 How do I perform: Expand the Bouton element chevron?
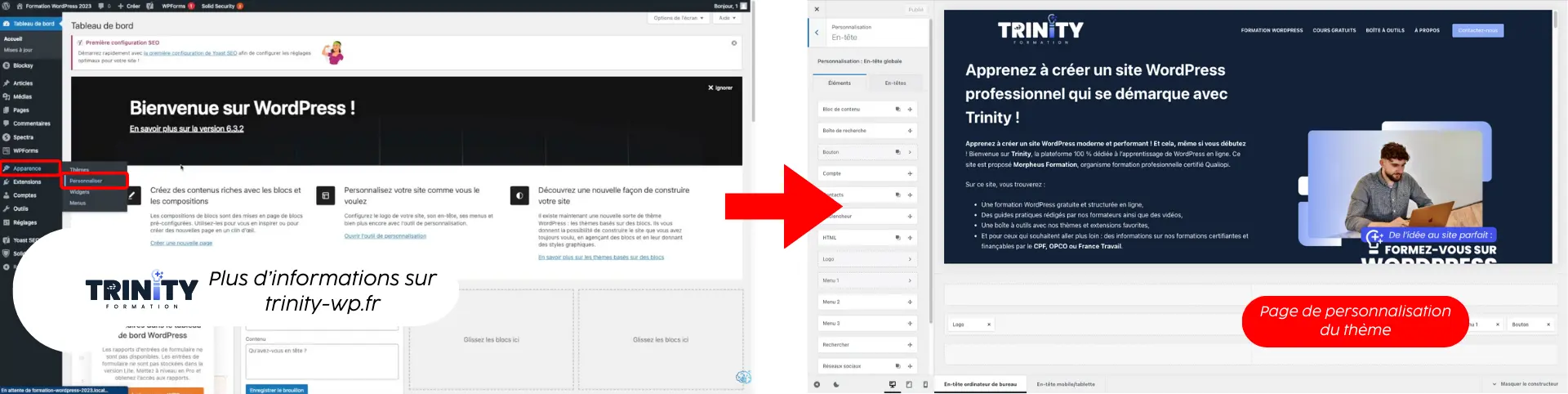tap(910, 152)
